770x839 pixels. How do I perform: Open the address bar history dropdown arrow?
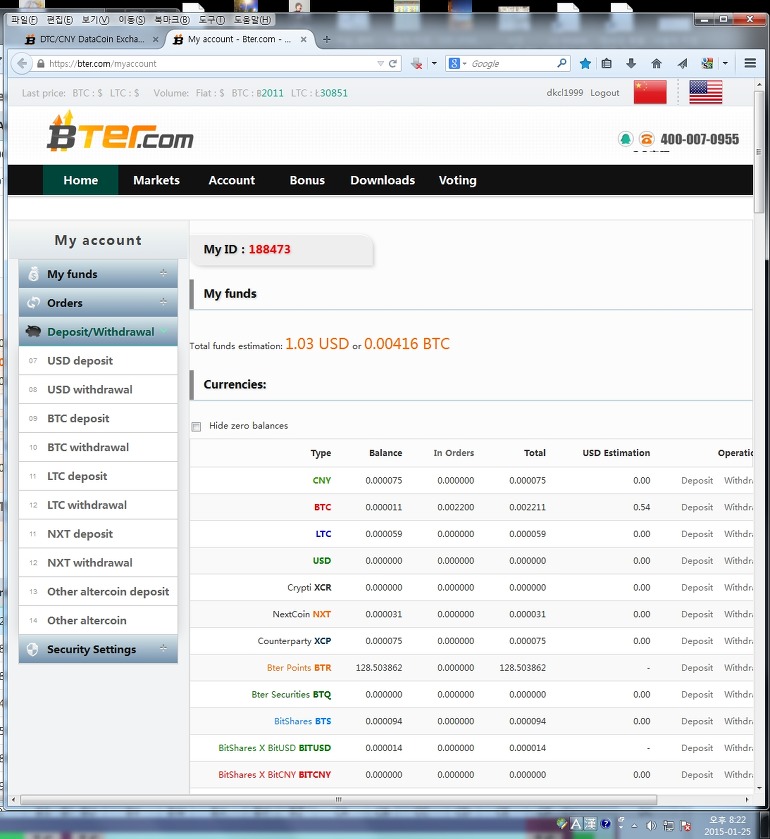(x=380, y=63)
